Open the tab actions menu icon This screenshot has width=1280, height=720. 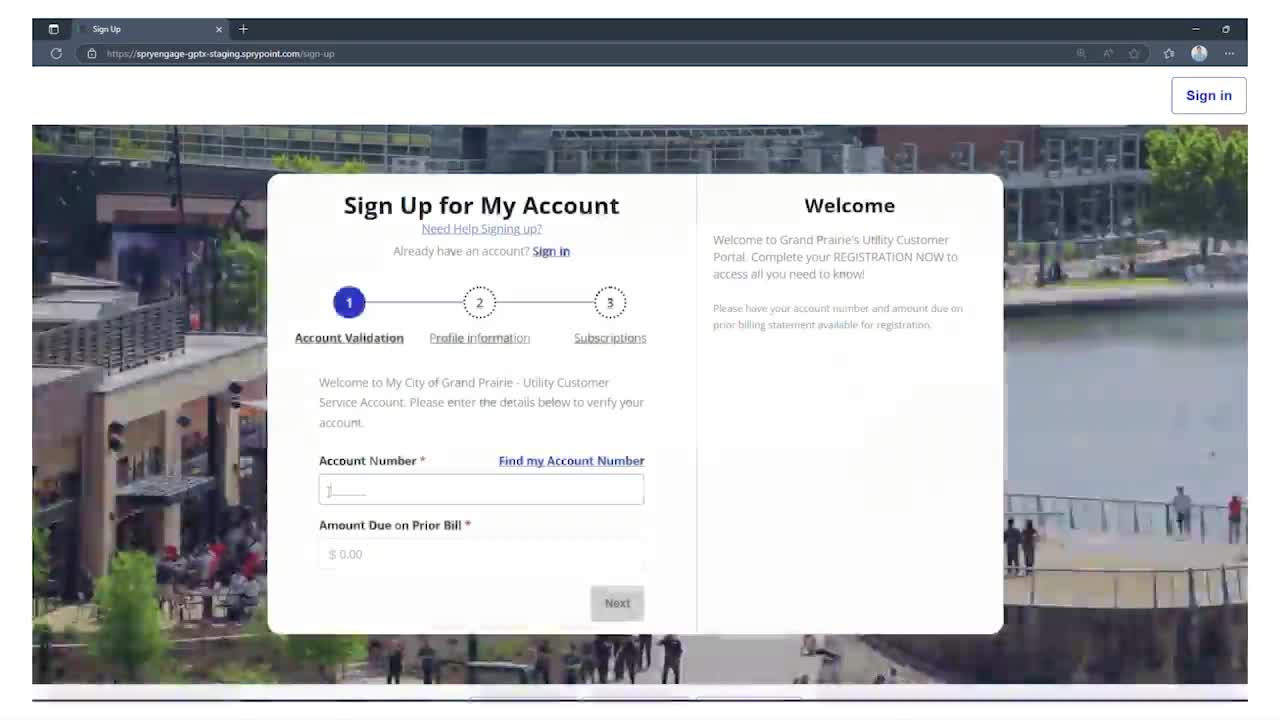54,29
